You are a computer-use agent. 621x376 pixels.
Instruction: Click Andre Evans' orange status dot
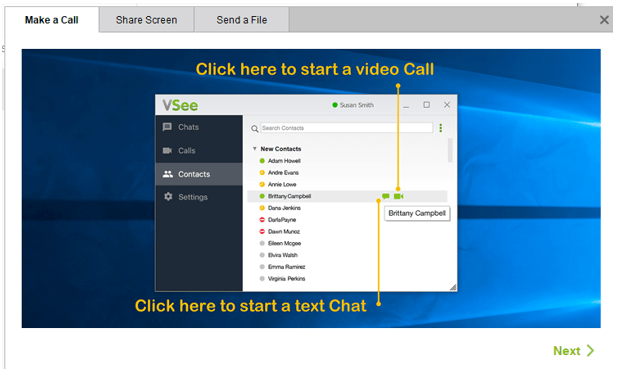tap(262, 173)
